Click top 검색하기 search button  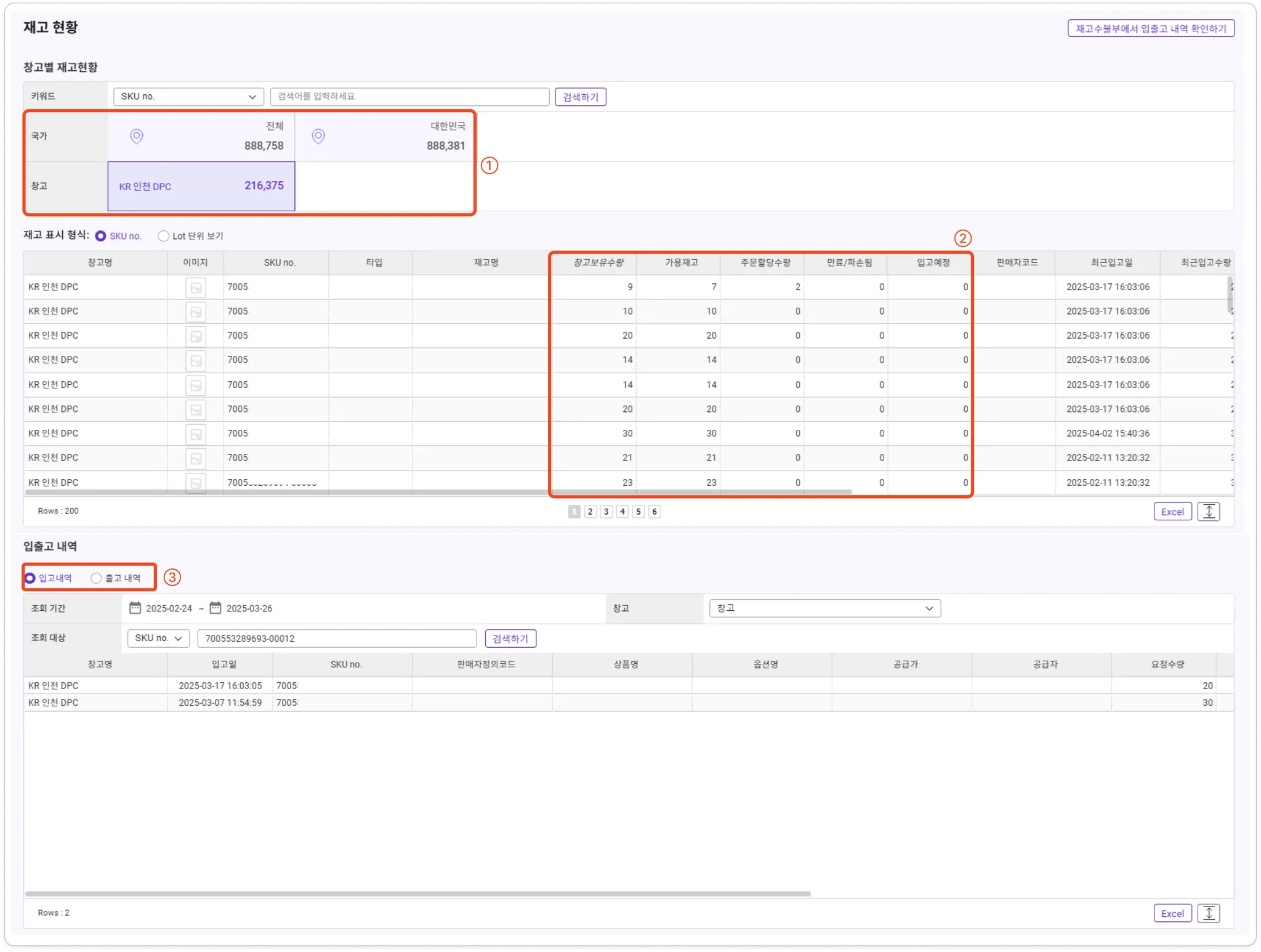[580, 97]
